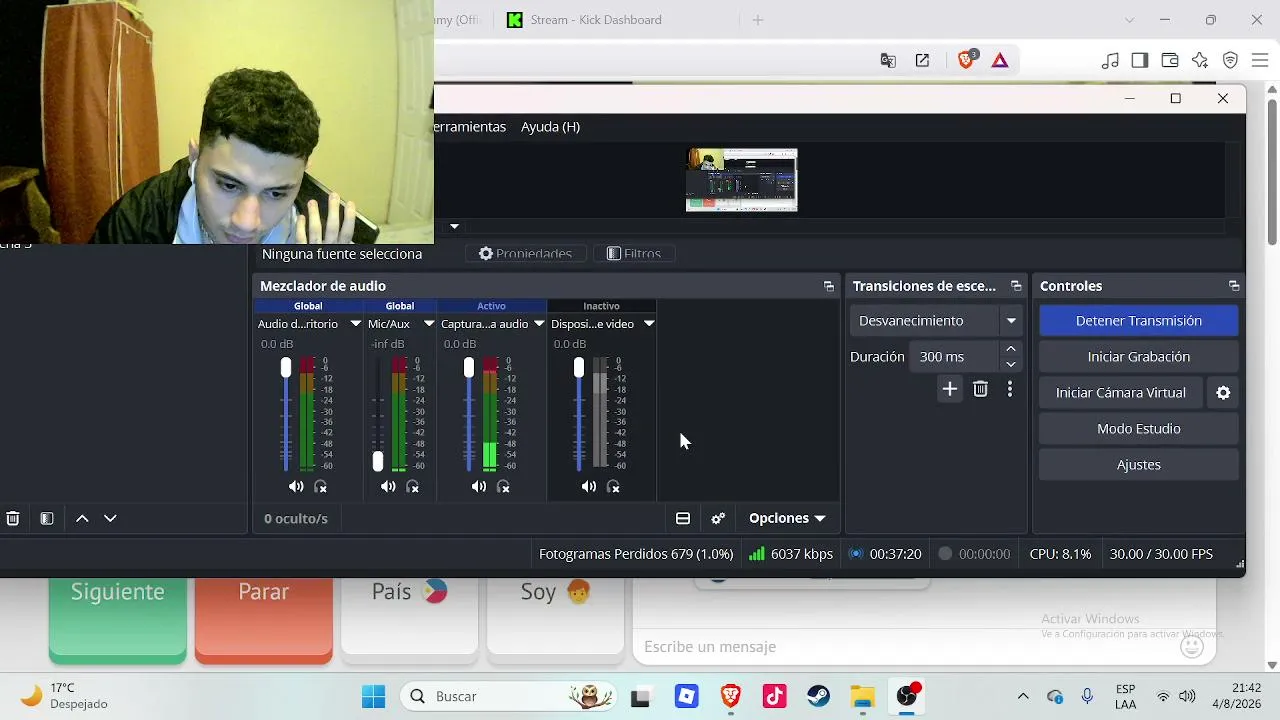Open Ajustes in Controles panel
1280x720 pixels.
click(1139, 465)
